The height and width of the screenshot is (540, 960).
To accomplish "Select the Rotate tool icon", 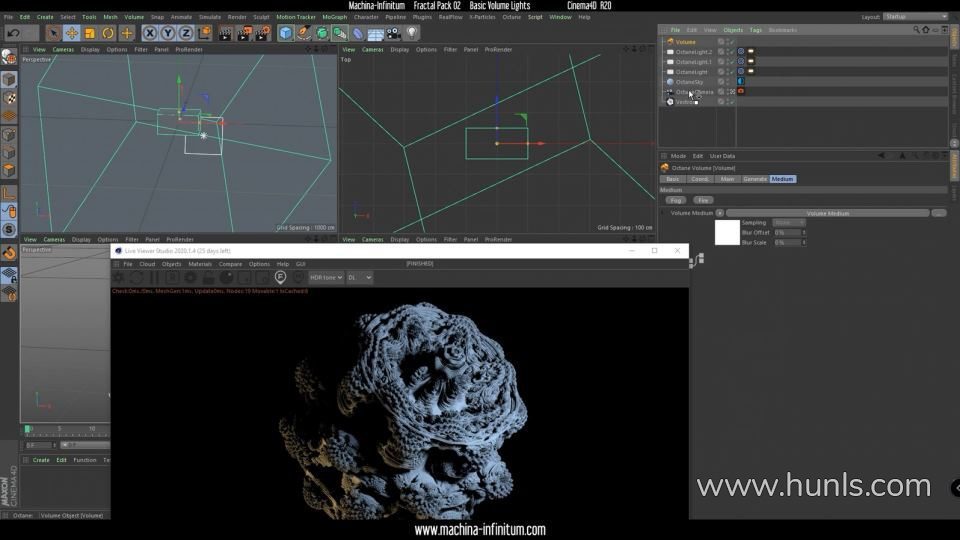I will tap(108, 33).
